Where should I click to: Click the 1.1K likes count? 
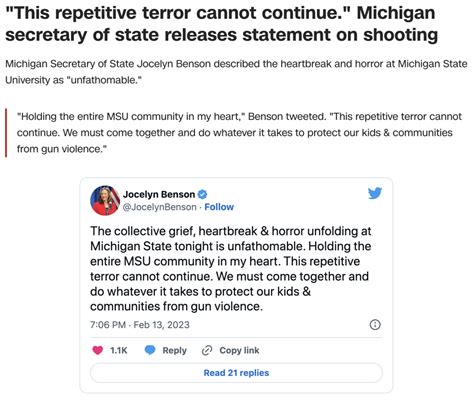119,350
